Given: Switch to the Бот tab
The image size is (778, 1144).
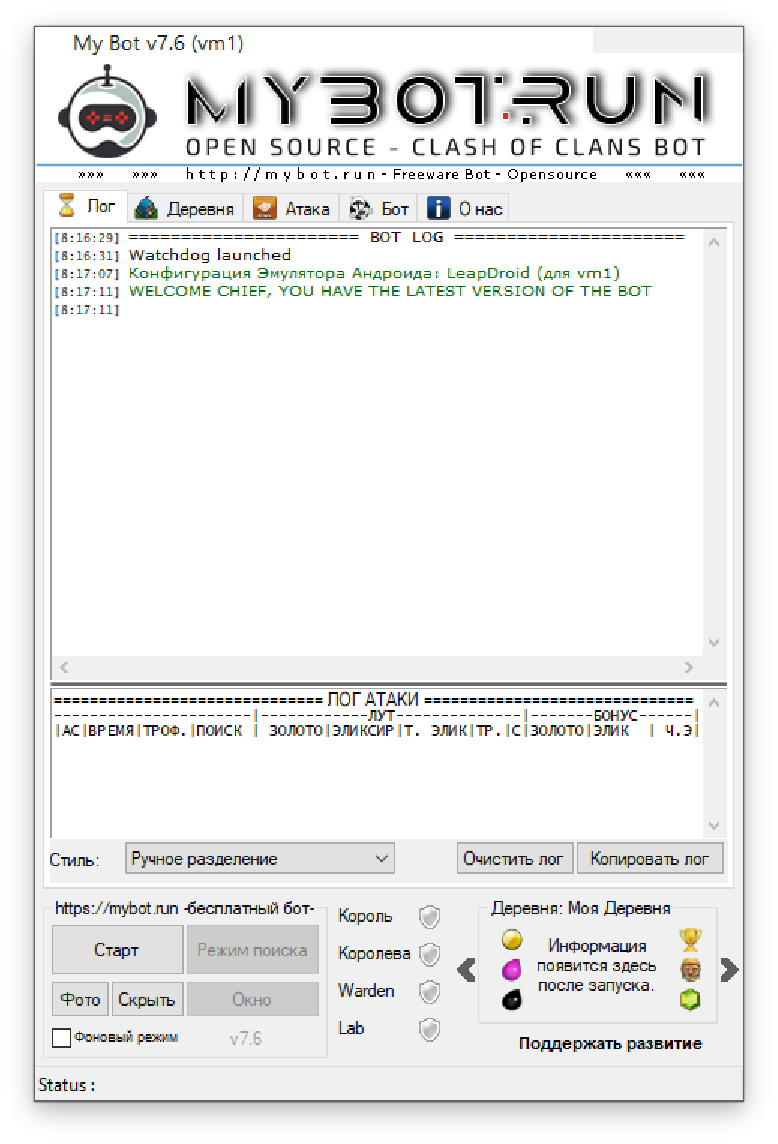Looking at the screenshot, I should pyautogui.click(x=378, y=209).
